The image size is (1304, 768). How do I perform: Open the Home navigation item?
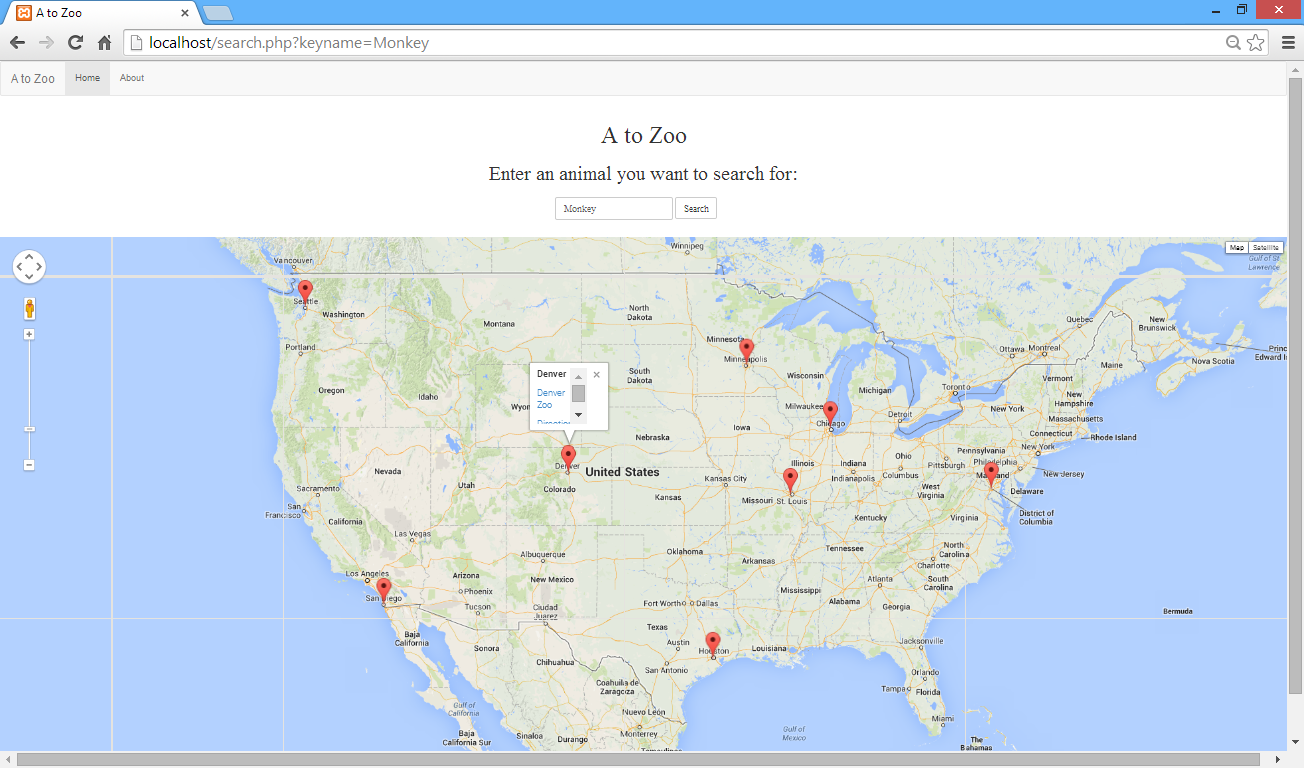87,78
